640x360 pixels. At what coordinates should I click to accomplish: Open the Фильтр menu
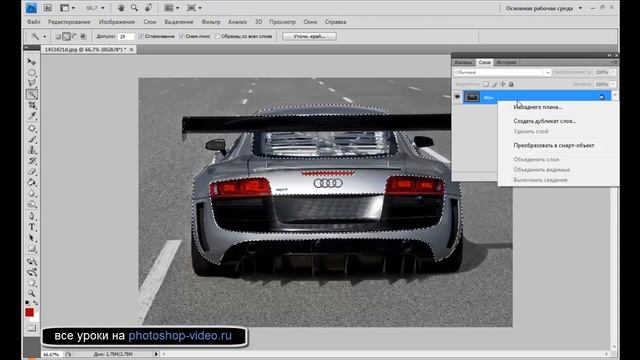coord(211,22)
